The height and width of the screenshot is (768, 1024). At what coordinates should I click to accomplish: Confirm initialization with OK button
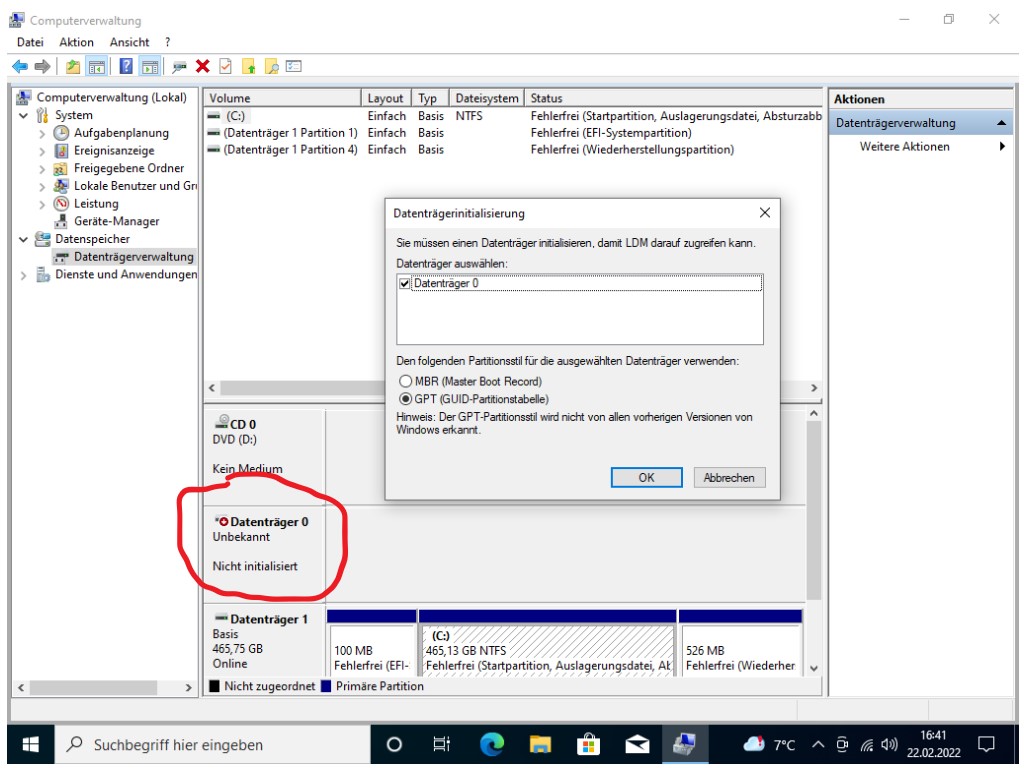[x=647, y=477]
